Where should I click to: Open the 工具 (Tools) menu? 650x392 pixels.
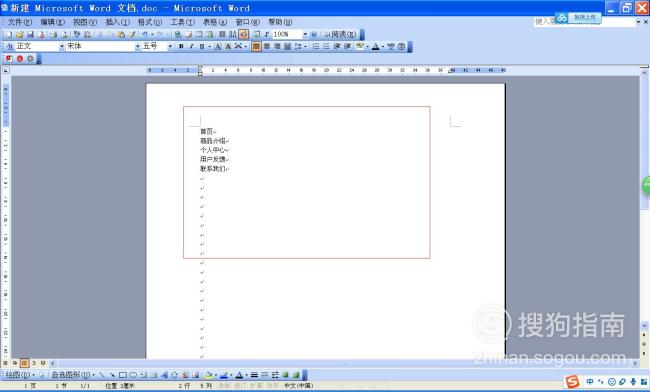tap(183, 22)
